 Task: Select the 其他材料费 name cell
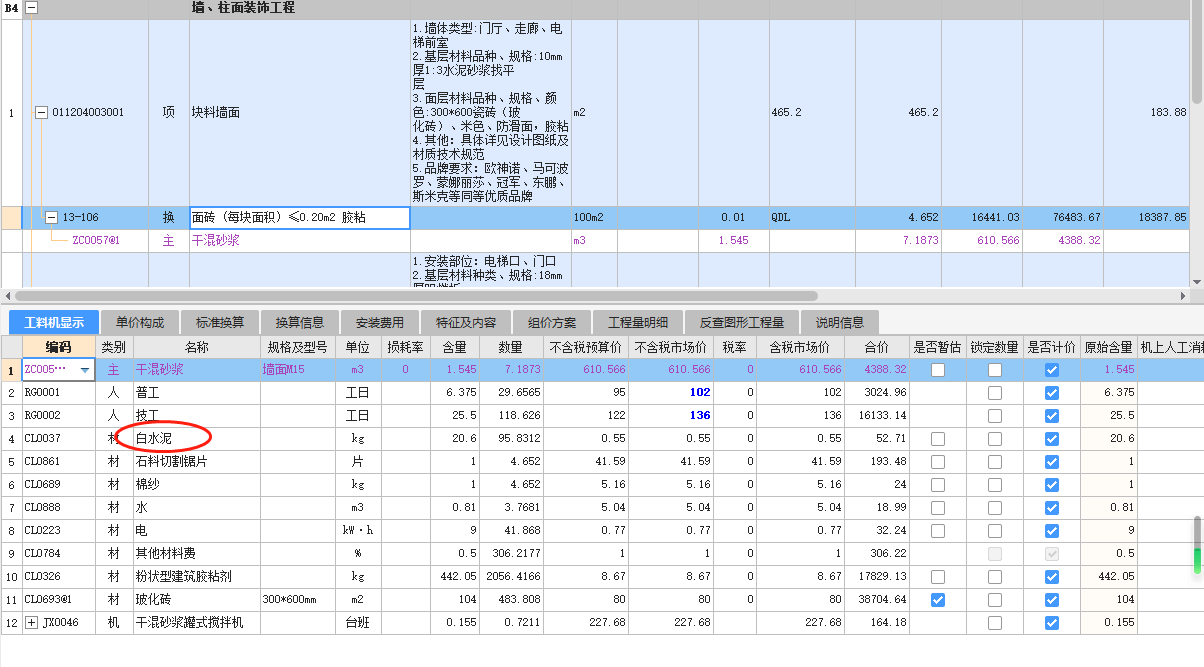[196, 554]
